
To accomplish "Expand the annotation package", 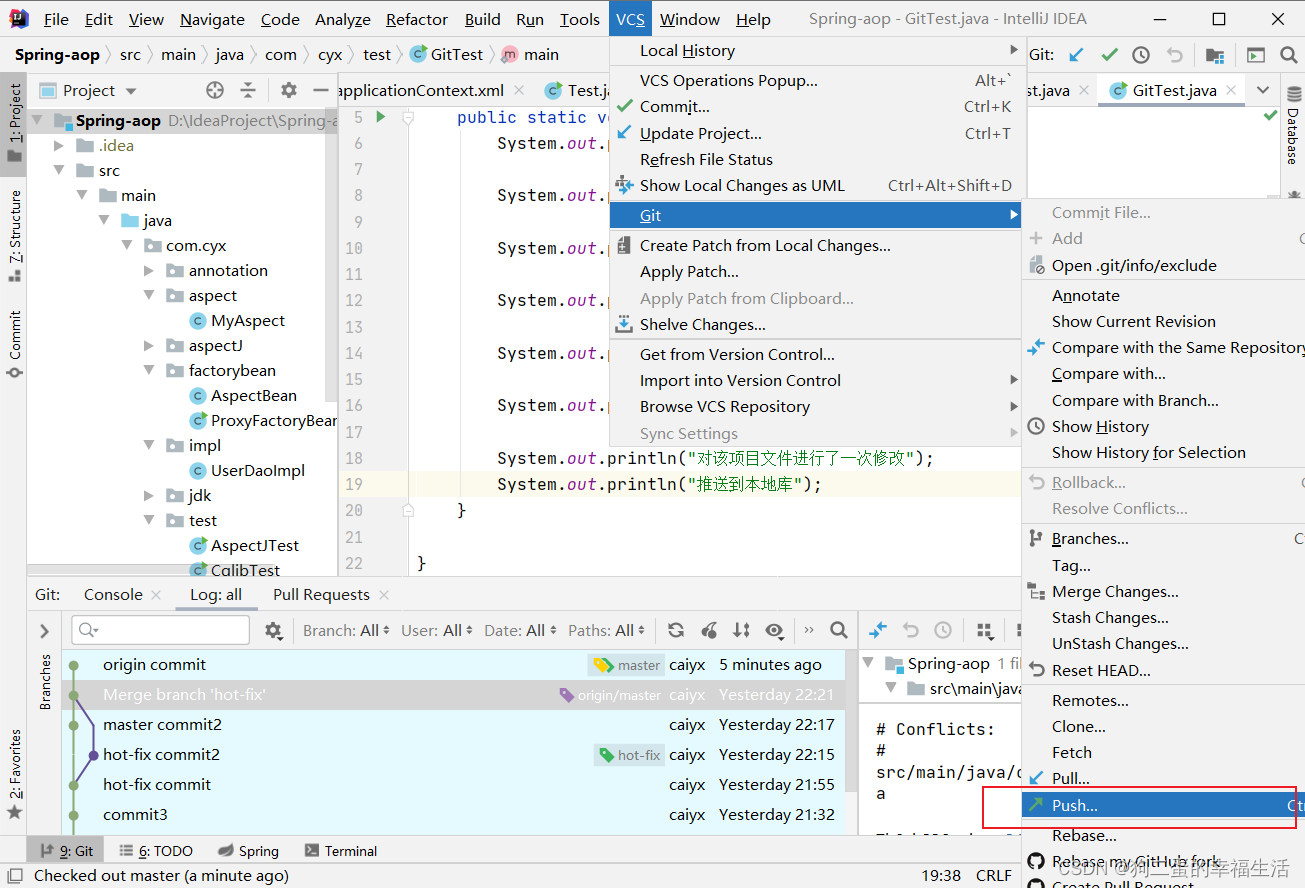I will pos(149,271).
